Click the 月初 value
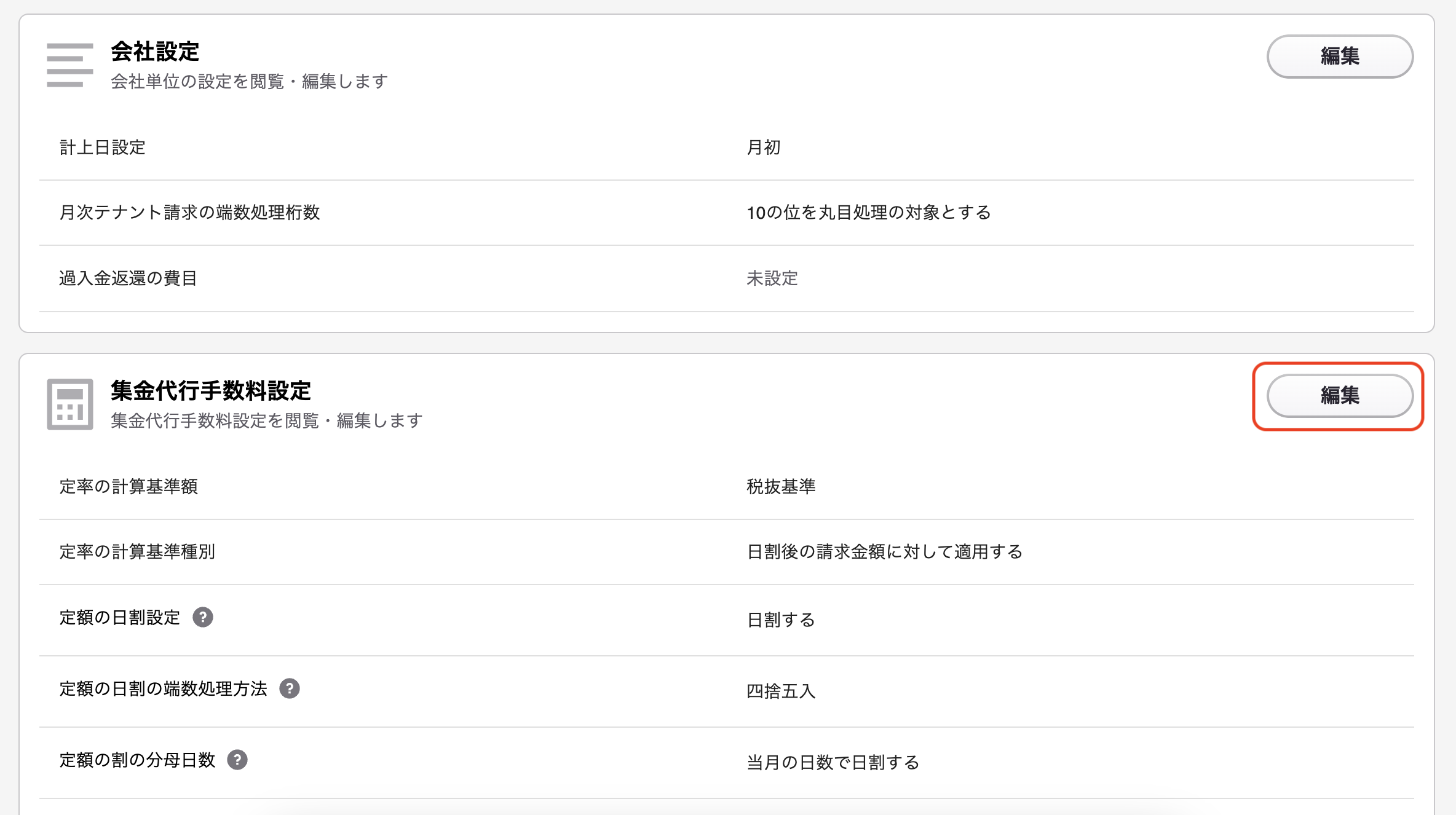 (x=763, y=148)
